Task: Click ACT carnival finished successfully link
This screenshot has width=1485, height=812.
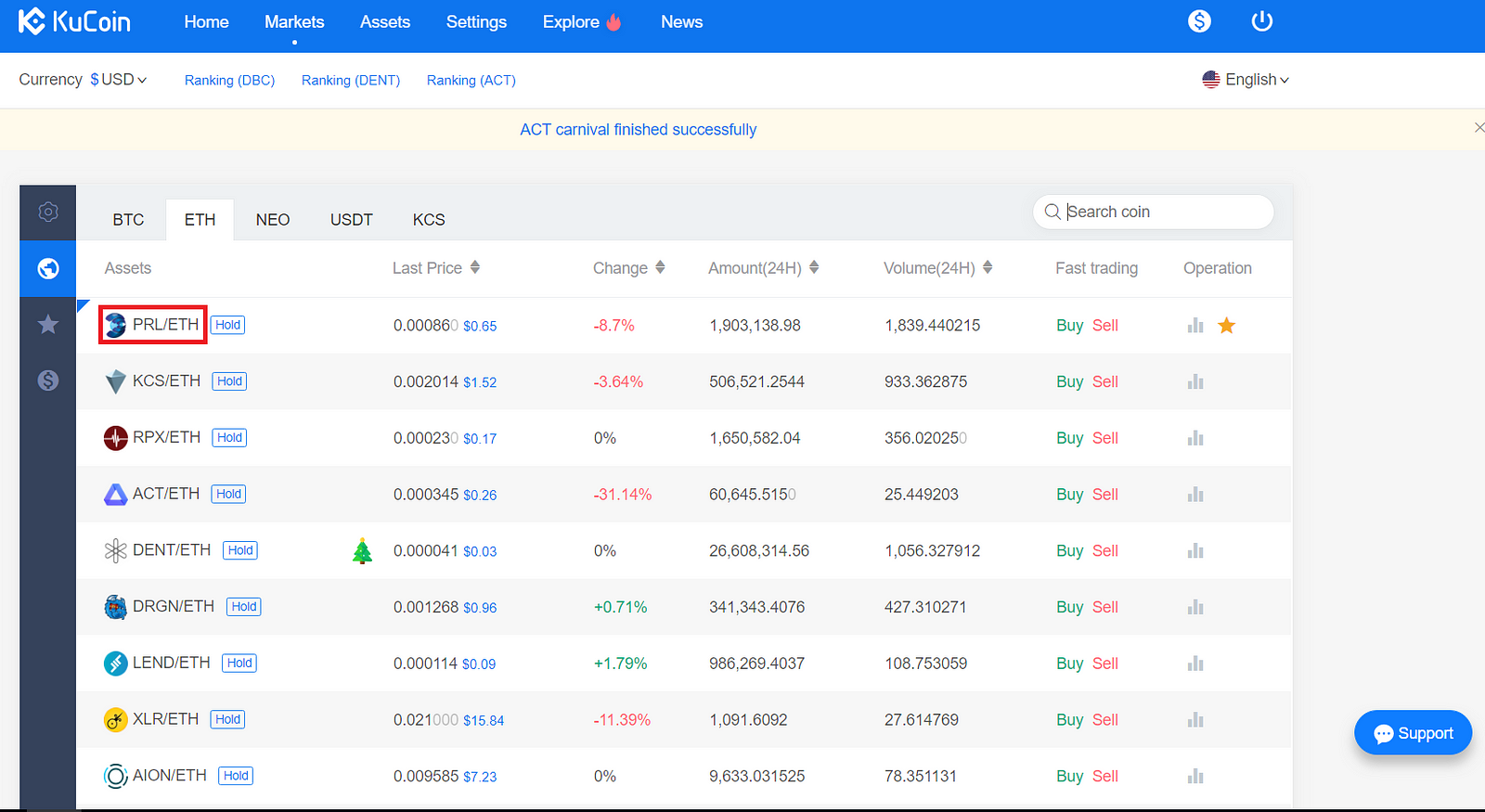Action: coord(639,130)
